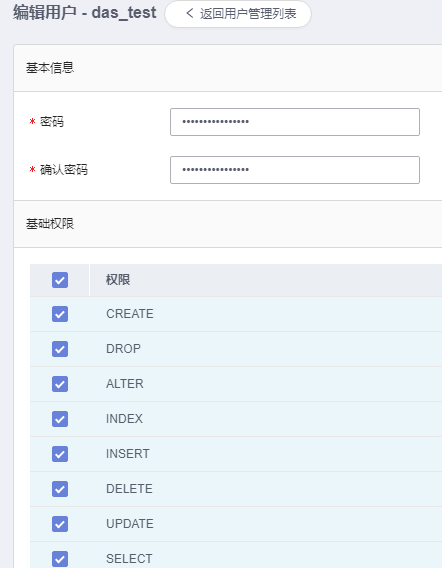Focus the 密码 password input field
Image resolution: width=442 pixels, height=568 pixels.
click(295, 122)
